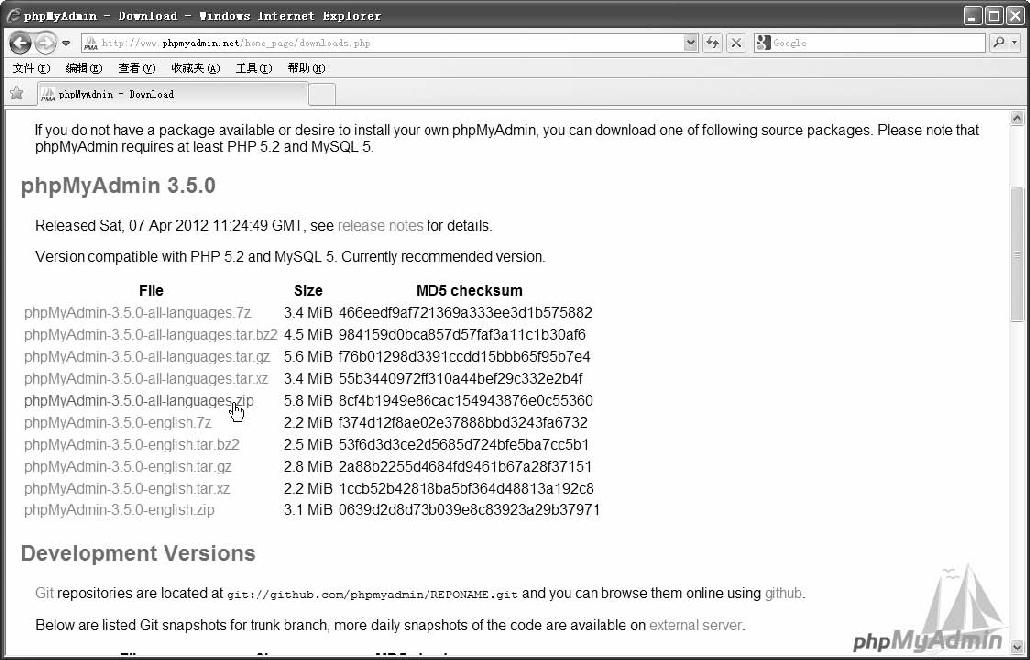1030x660 pixels.
Task: Open a new blank tab
Action: coord(322,95)
